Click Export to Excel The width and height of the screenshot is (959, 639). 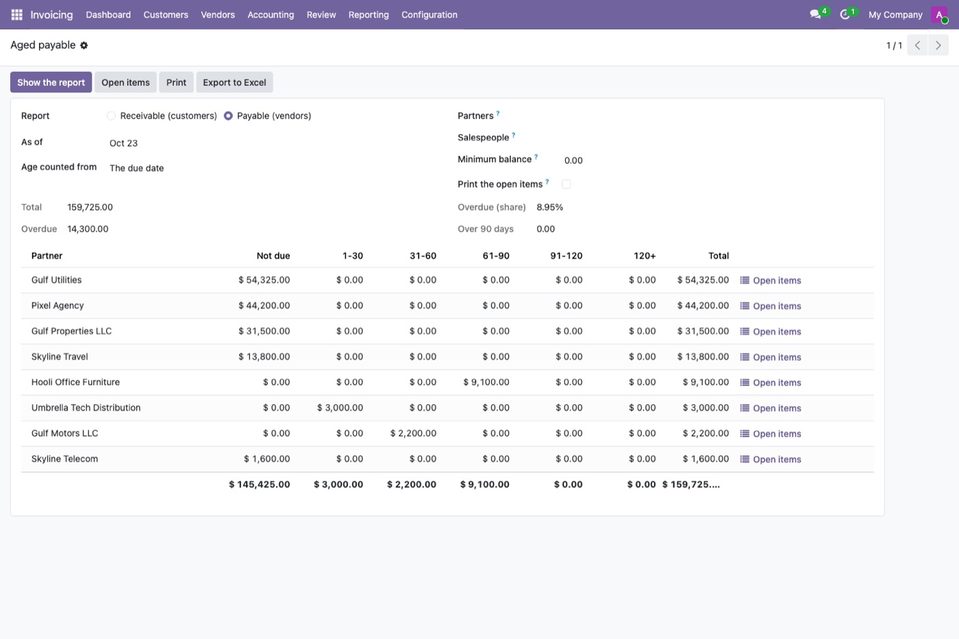(234, 83)
